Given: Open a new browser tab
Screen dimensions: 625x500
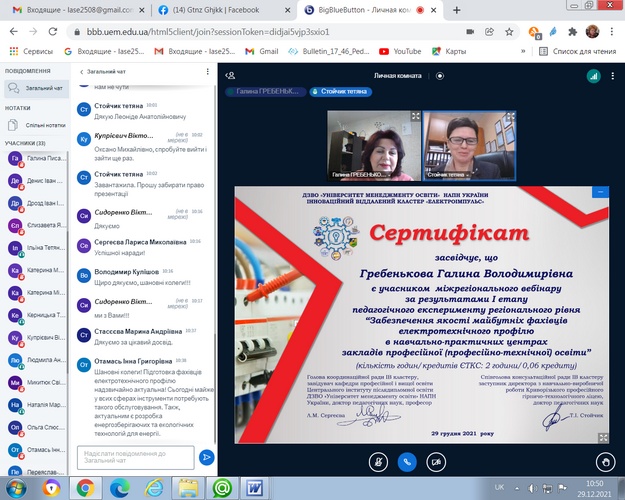Looking at the screenshot, I should coord(457,10).
